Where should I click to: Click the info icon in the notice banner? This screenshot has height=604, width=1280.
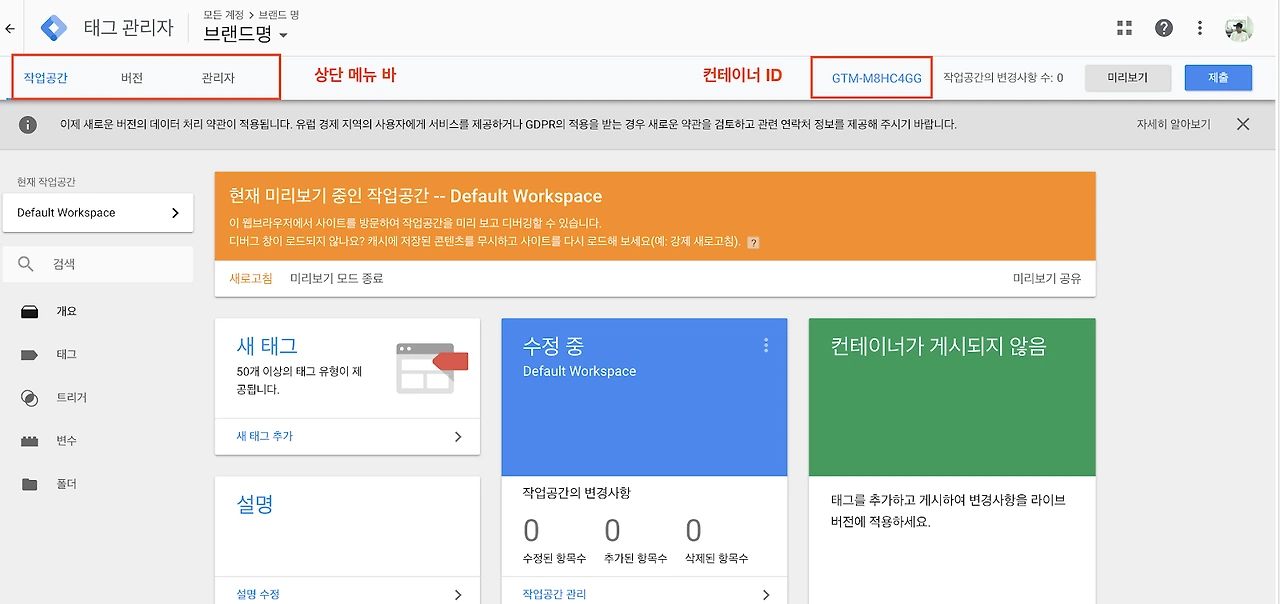[28, 125]
